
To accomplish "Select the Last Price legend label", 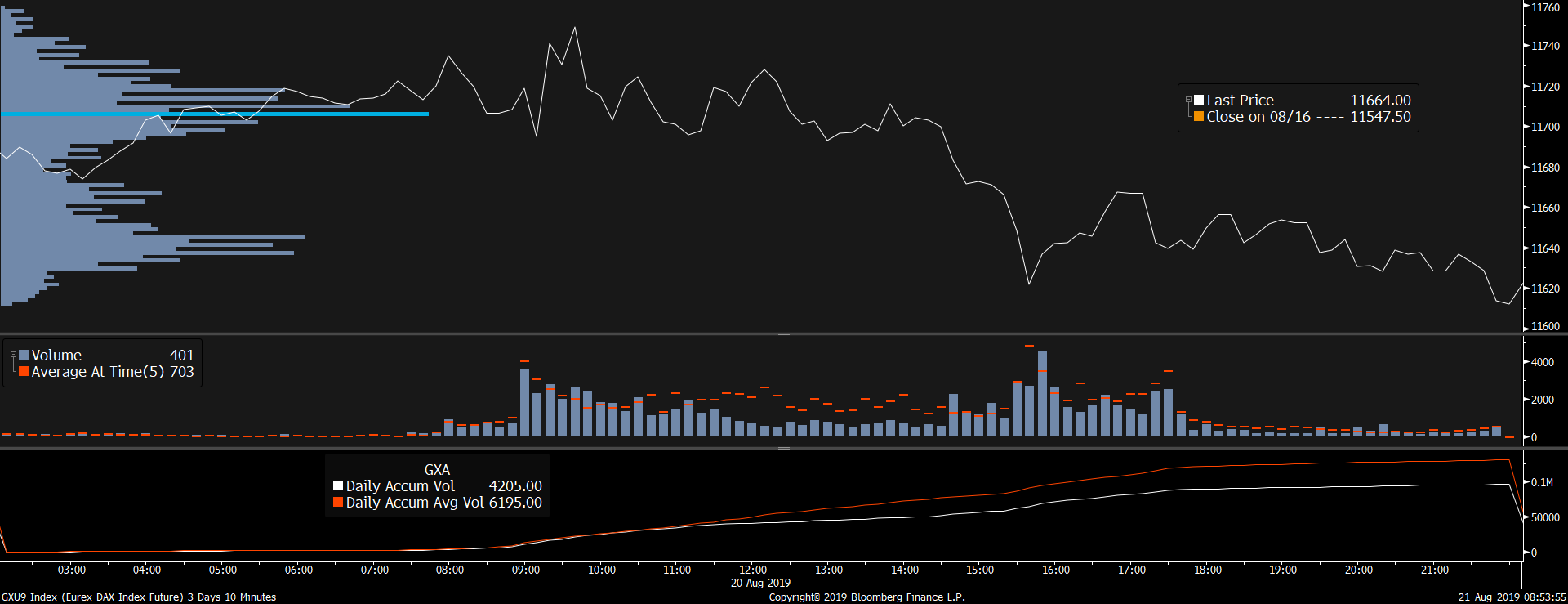I will tap(1240, 101).
